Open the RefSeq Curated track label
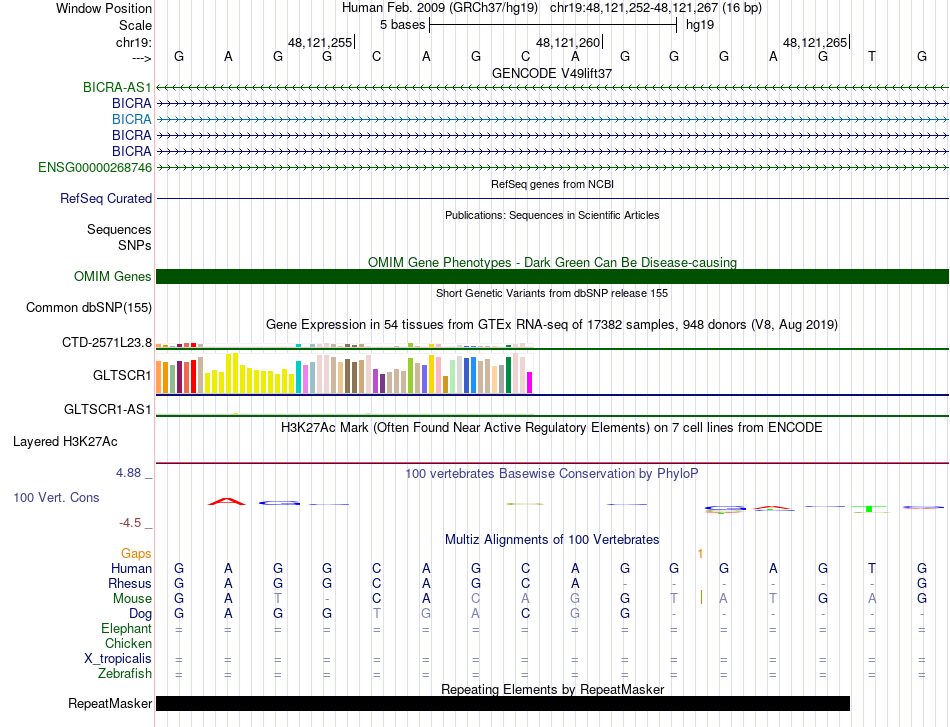Image resolution: width=950 pixels, height=727 pixels. tap(106, 198)
